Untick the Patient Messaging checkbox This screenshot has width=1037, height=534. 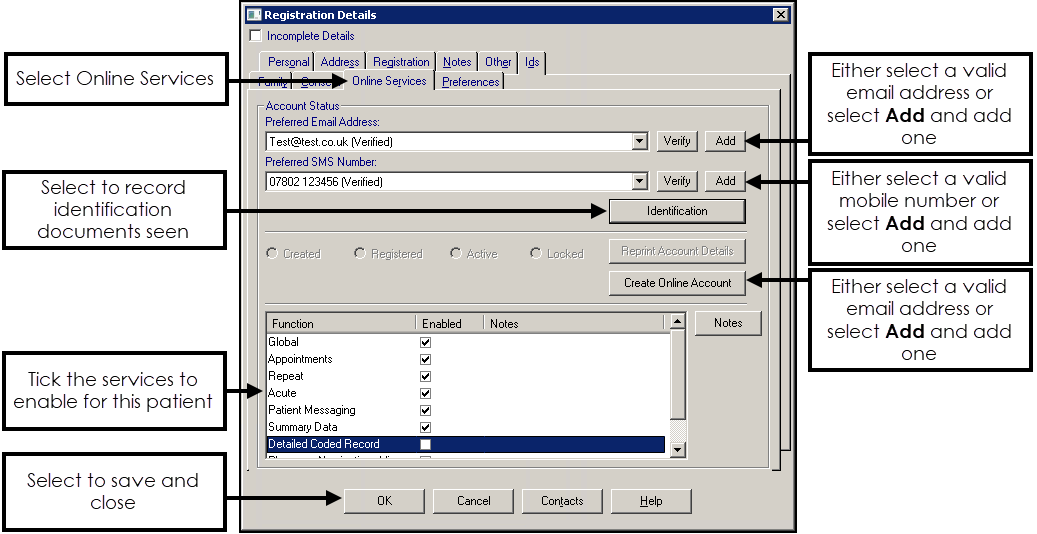point(425,410)
